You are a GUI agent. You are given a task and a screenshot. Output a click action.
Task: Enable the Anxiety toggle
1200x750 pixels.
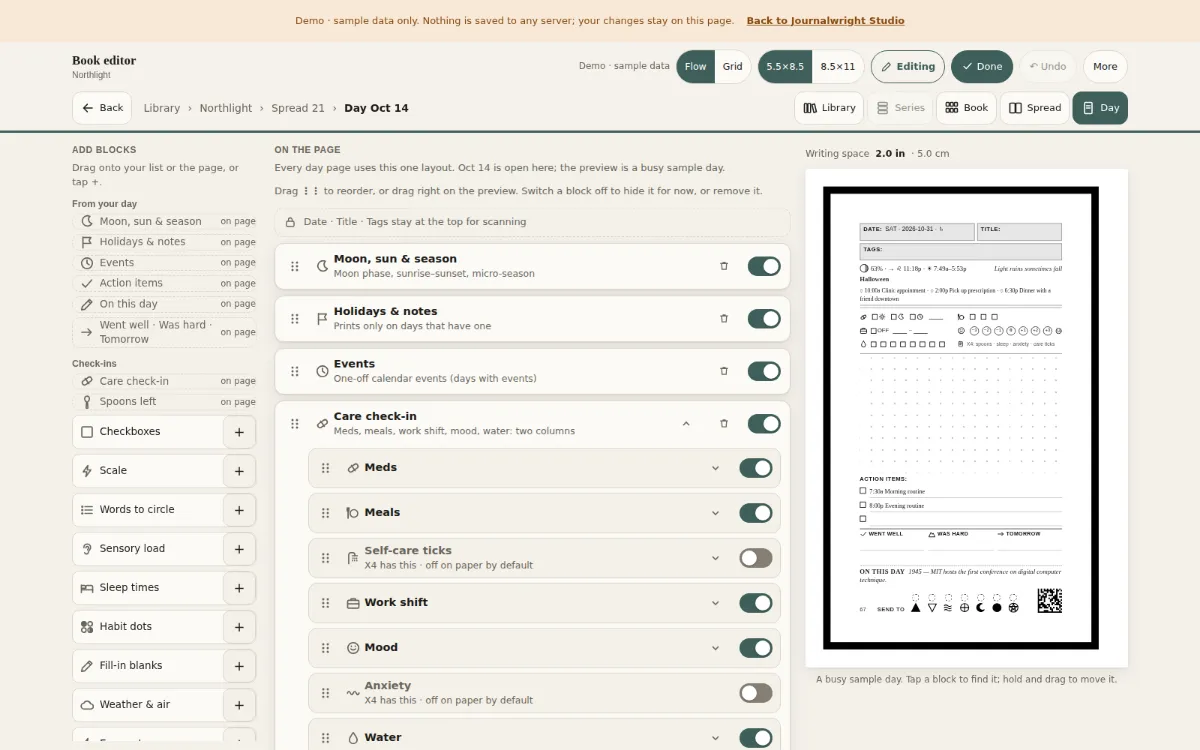click(x=756, y=693)
